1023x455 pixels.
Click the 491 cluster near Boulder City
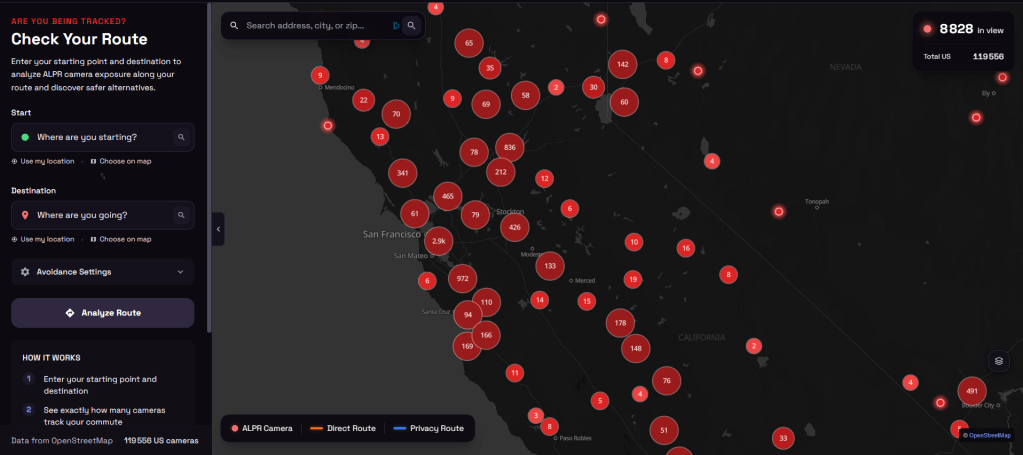(971, 391)
